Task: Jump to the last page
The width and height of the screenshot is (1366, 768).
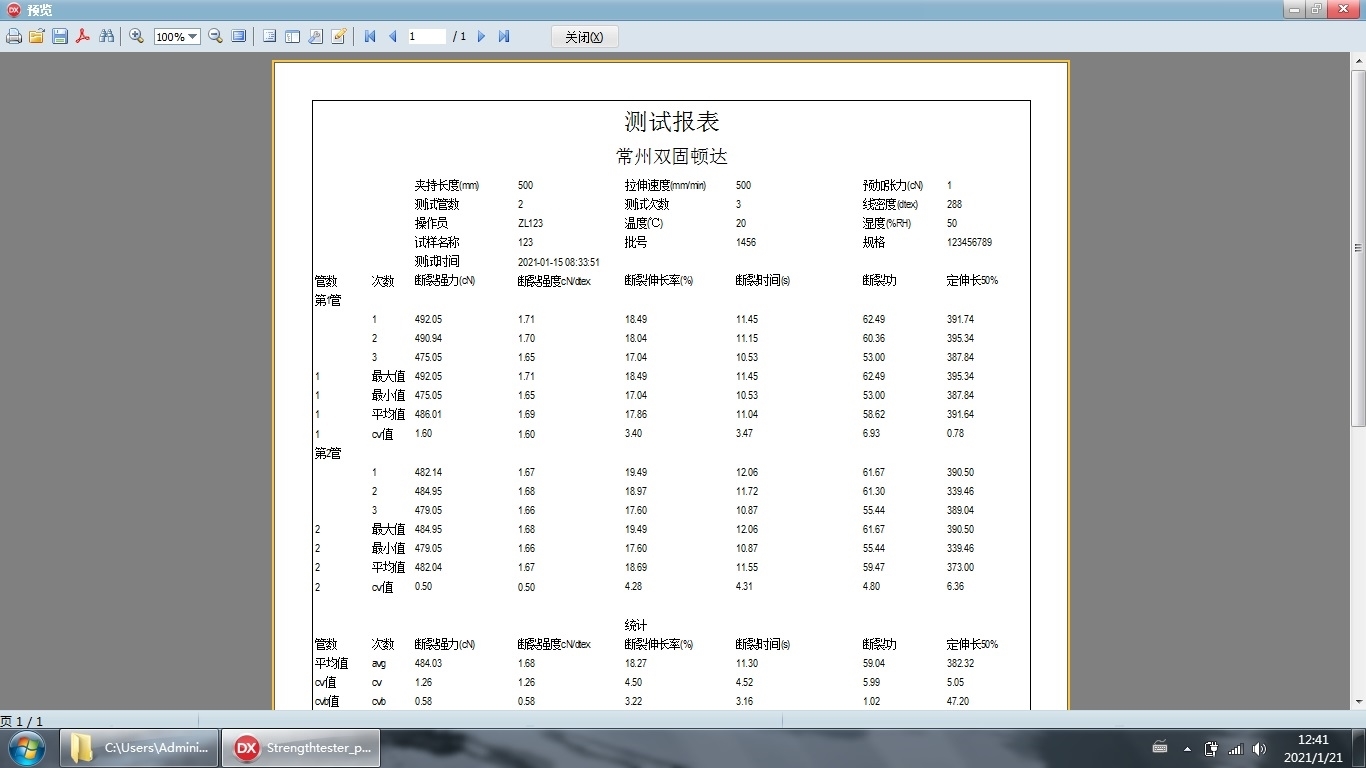Action: point(504,36)
